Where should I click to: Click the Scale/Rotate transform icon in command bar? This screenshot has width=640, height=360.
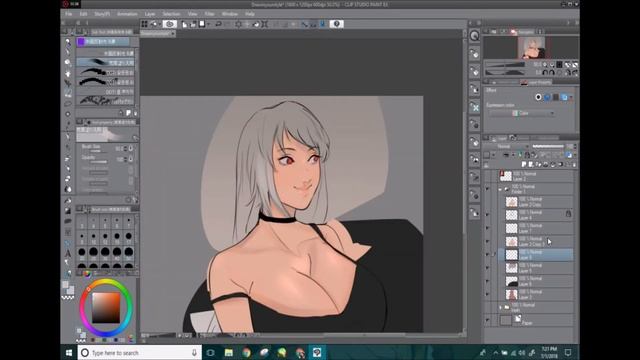tap(264, 24)
